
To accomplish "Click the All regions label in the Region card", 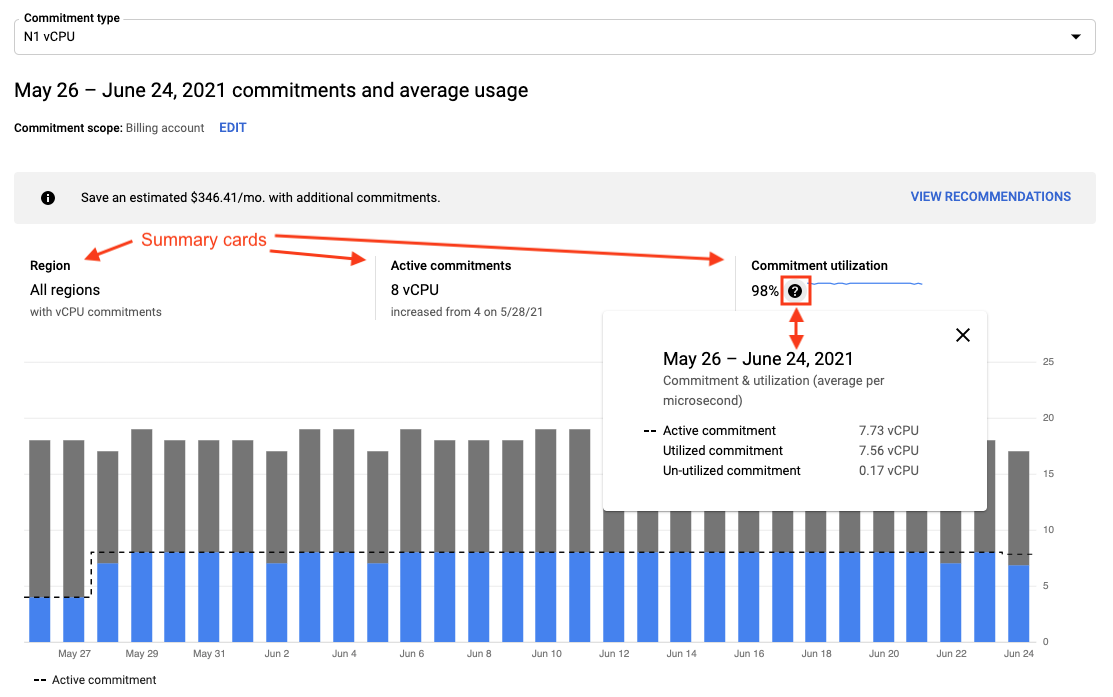I will pos(66,289).
